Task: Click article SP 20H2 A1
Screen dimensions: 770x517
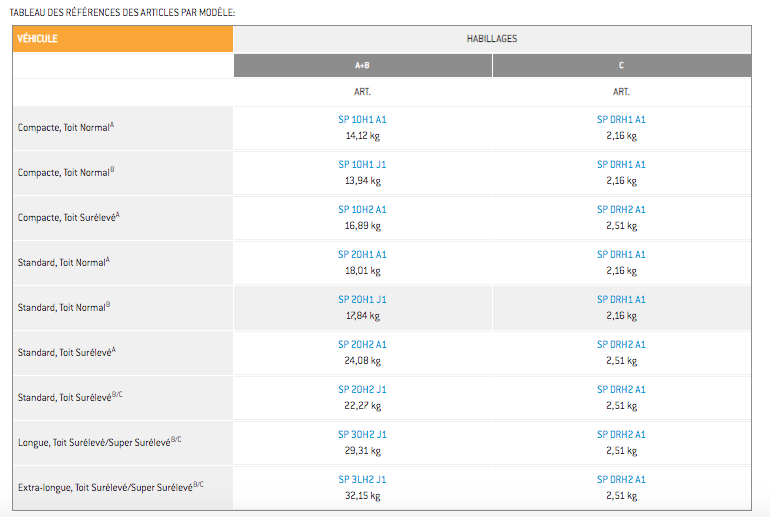Action: (x=362, y=345)
